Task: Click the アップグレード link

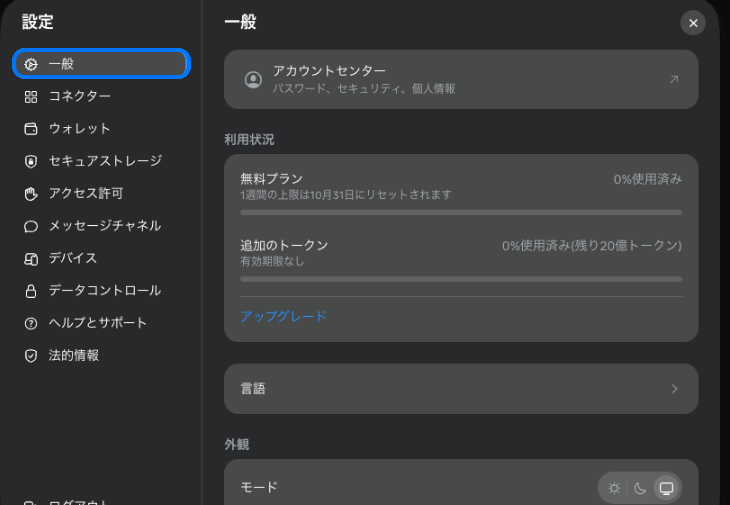Action: pos(284,316)
